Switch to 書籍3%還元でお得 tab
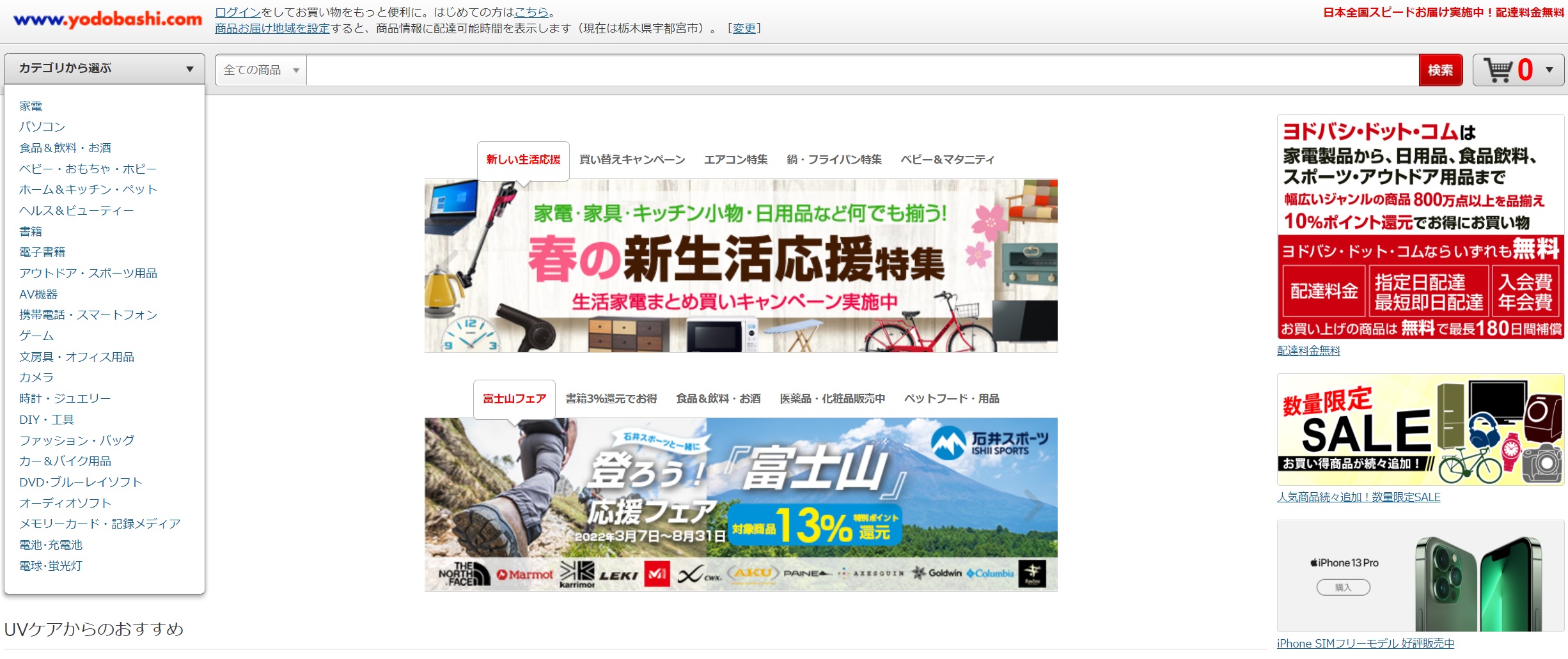This screenshot has height=659, width=1568. point(611,399)
